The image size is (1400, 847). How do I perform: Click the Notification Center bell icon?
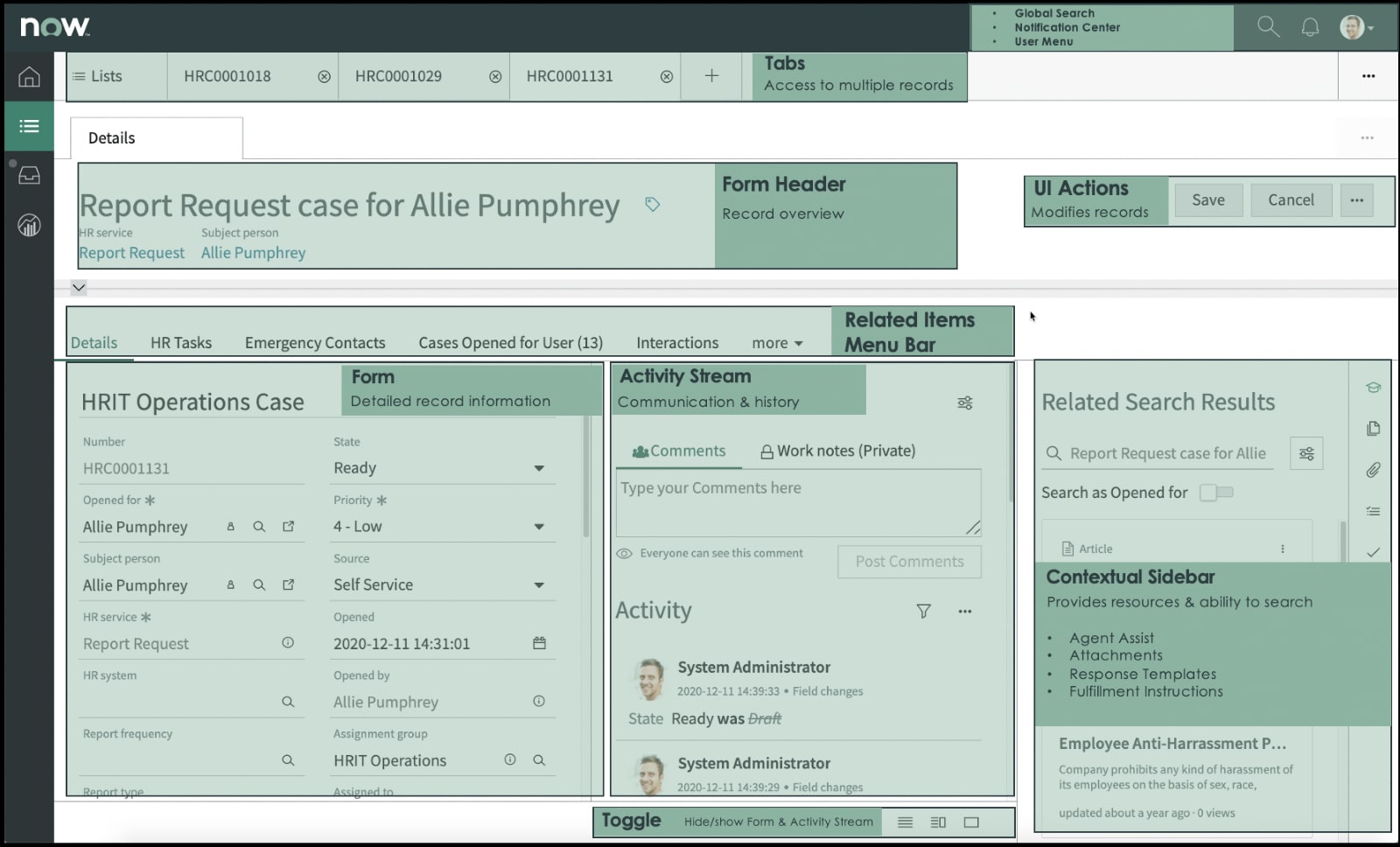[1310, 27]
